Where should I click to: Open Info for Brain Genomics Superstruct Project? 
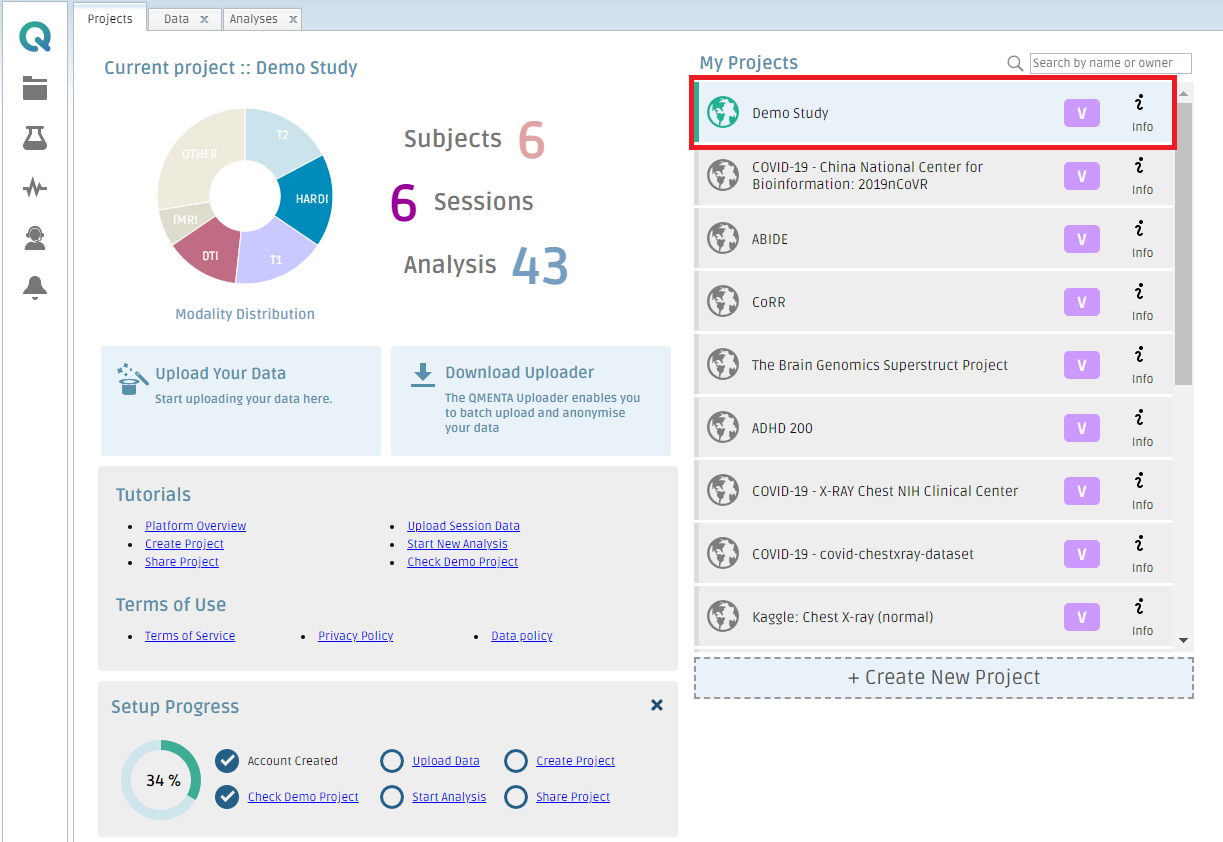click(1142, 366)
